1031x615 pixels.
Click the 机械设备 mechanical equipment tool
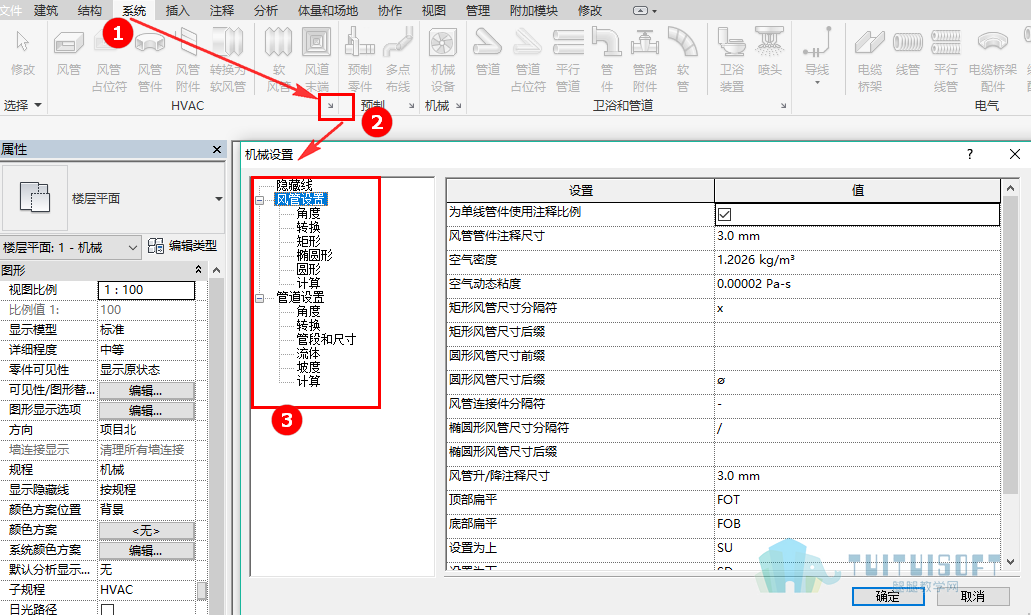tap(443, 61)
